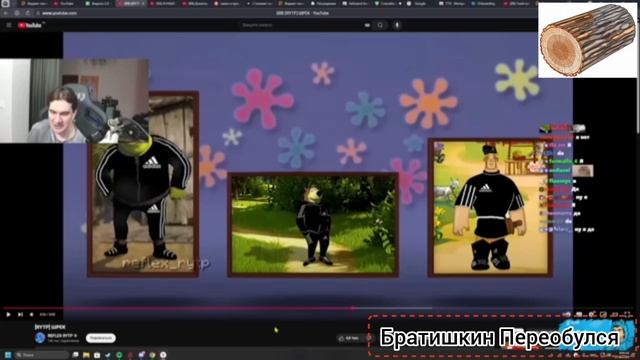Open on-screen keyboard in search box
This screenshot has height=360, width=640.
367,25
